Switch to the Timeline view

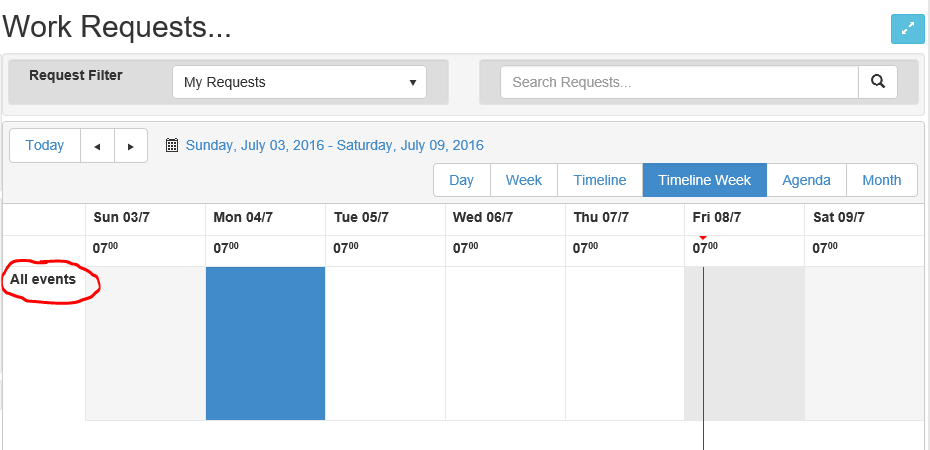point(600,180)
